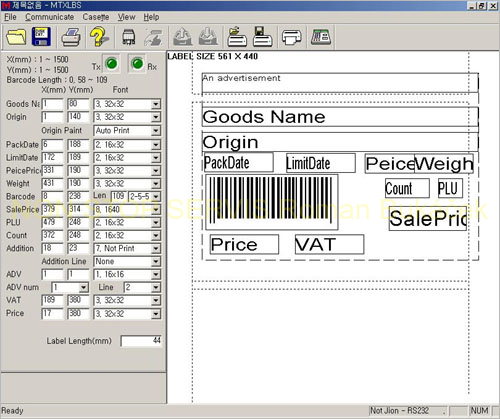Save using the blue floppy disk icon

click(x=41, y=37)
